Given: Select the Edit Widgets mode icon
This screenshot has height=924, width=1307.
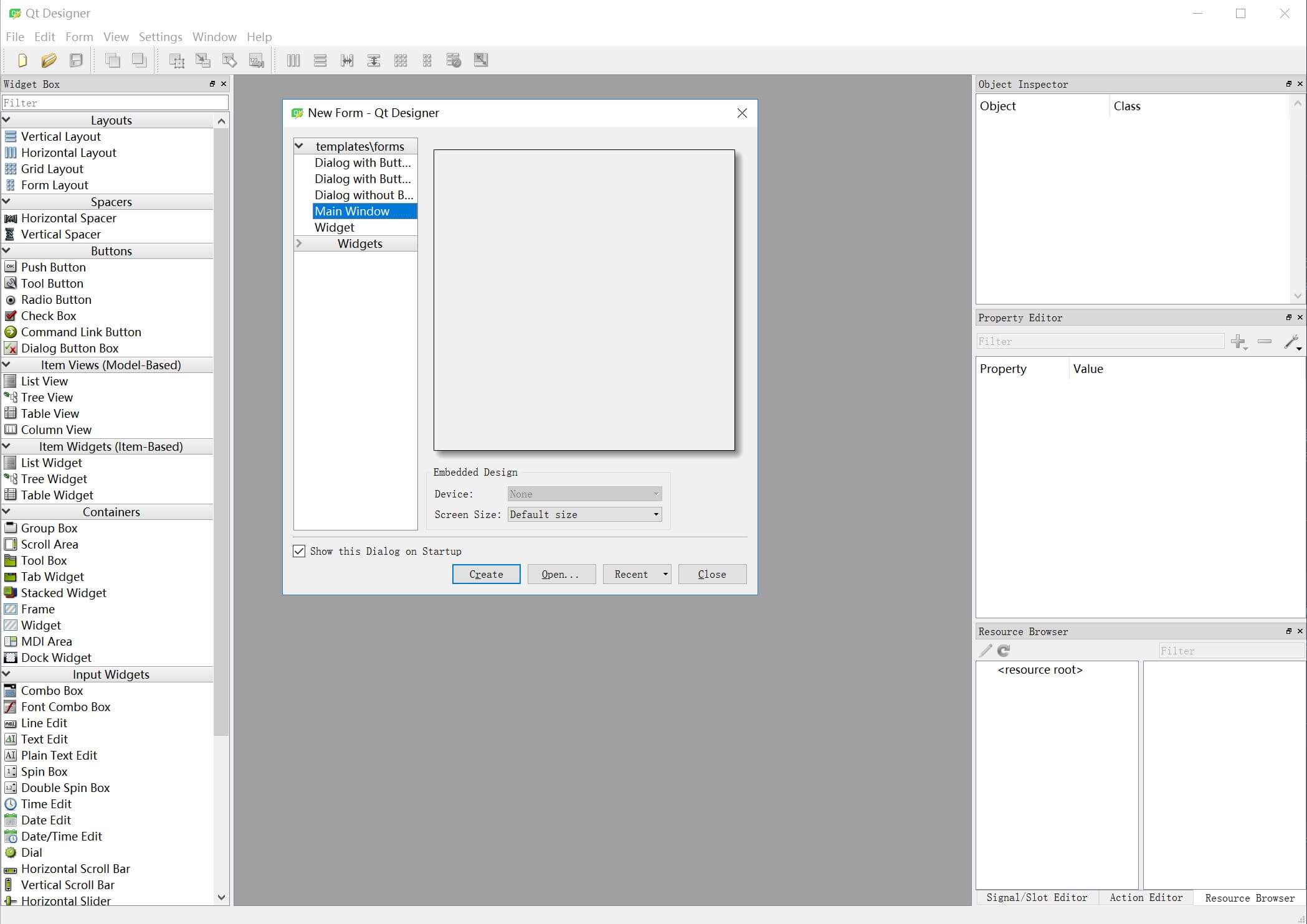Looking at the screenshot, I should (x=177, y=60).
